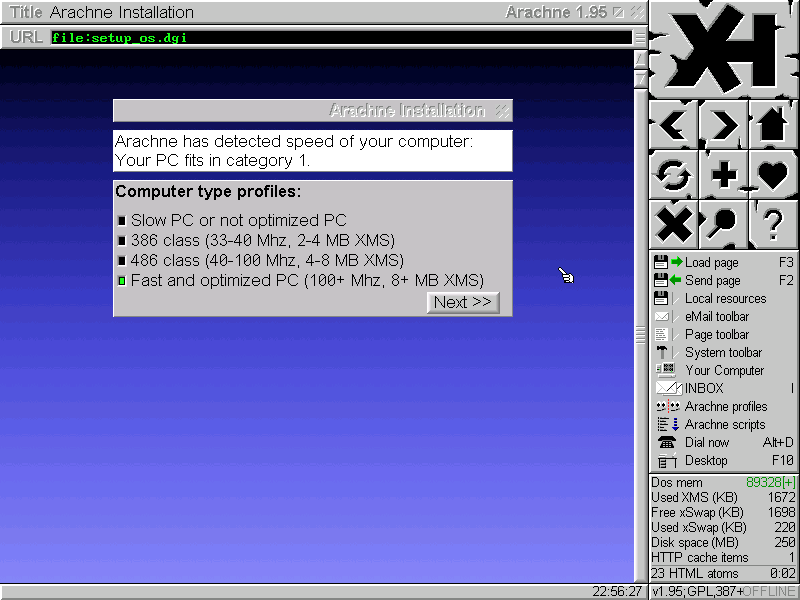Viewport: 800px width, 600px height.
Task: Open search with the magnifier icon
Action: tap(723, 224)
